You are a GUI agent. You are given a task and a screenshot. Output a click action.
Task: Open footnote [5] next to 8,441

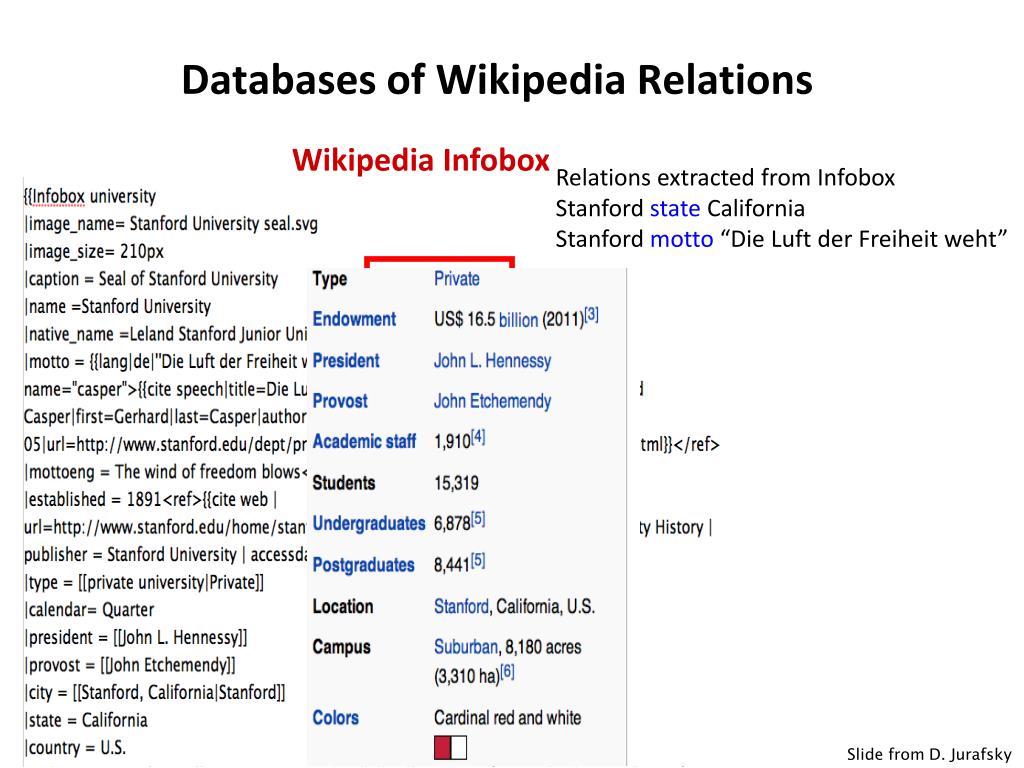[478, 560]
